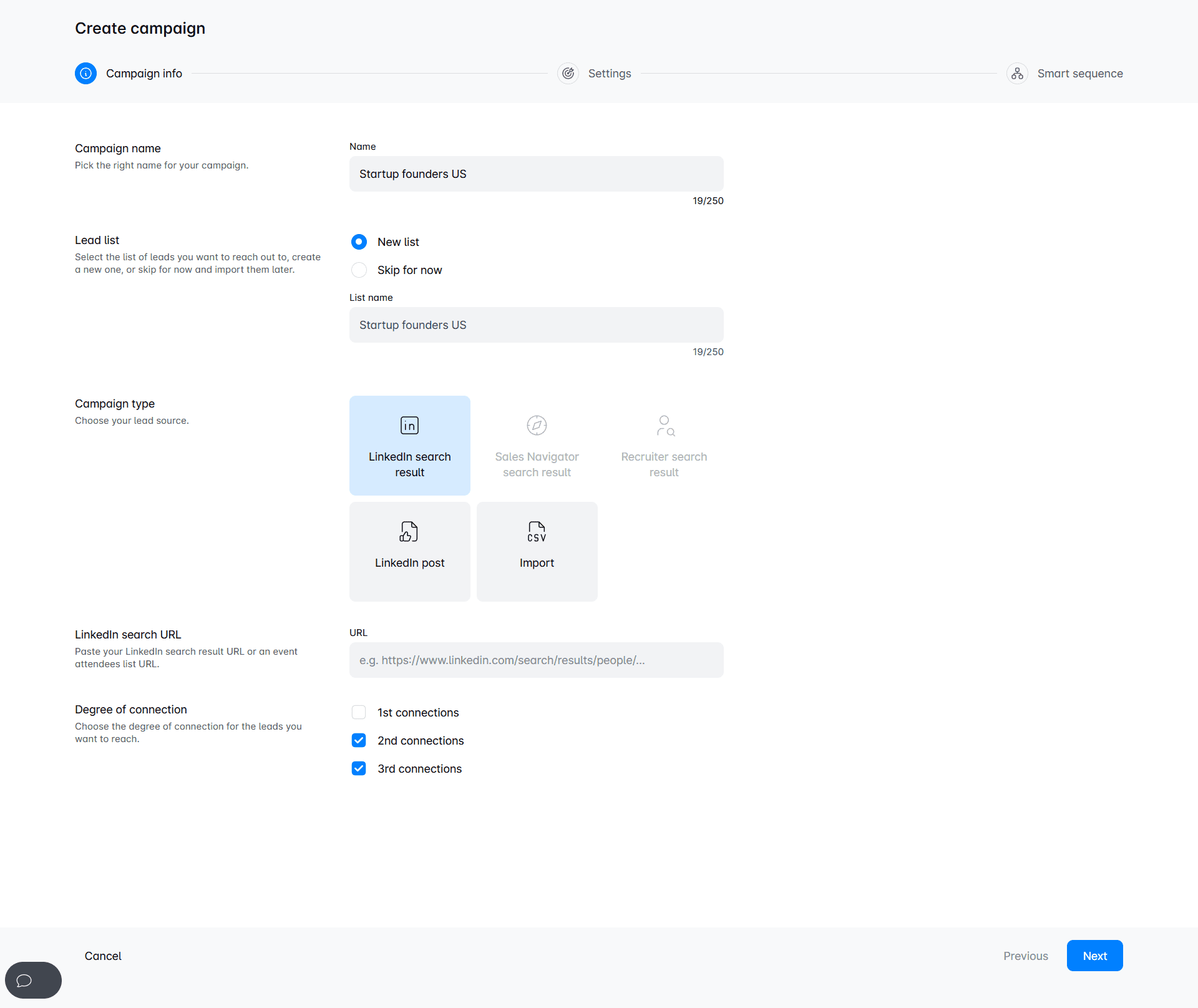This screenshot has width=1198, height=1008.
Task: Choose the Import campaign type label
Action: (537, 563)
